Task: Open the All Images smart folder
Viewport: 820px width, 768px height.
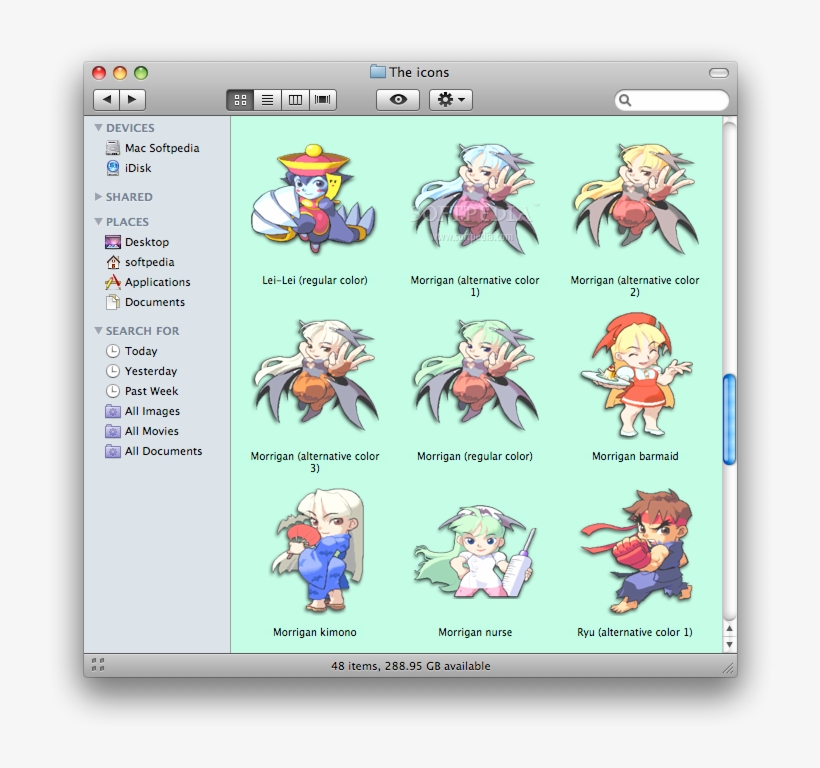Action: tap(152, 411)
